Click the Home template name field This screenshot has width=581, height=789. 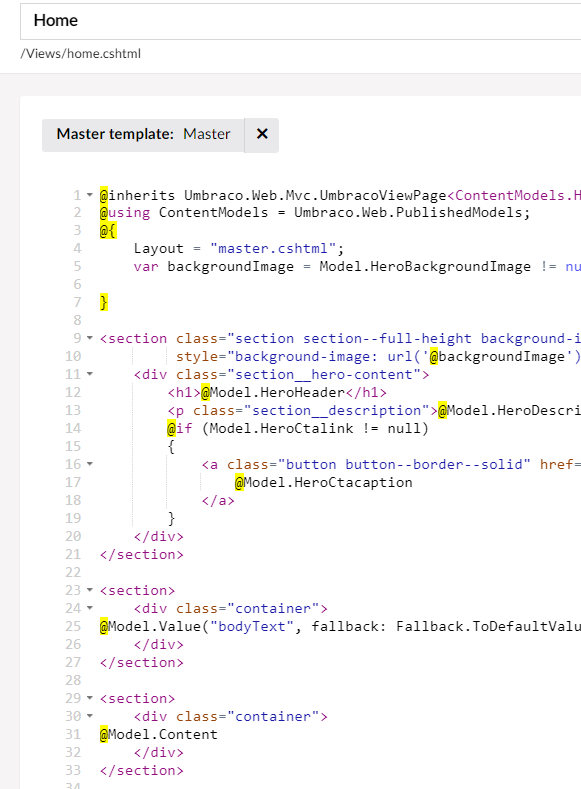pyautogui.click(x=301, y=21)
